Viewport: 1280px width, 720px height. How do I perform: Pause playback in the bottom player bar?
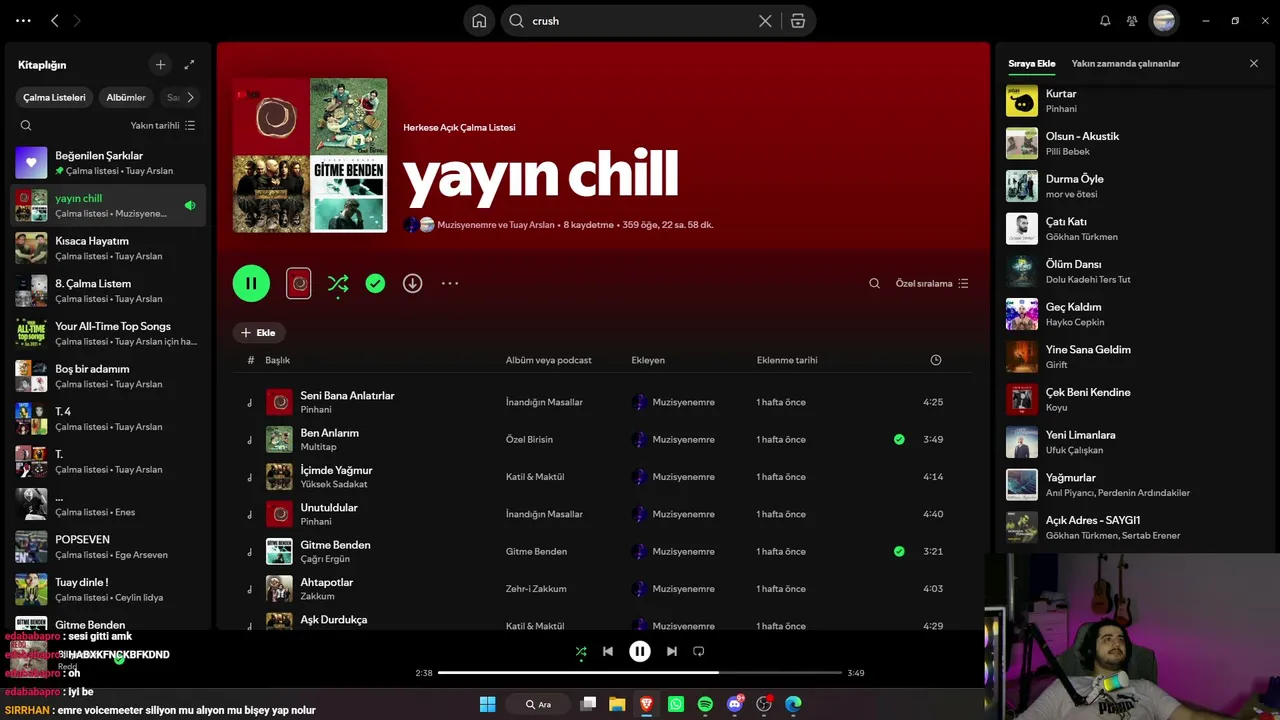tap(640, 652)
